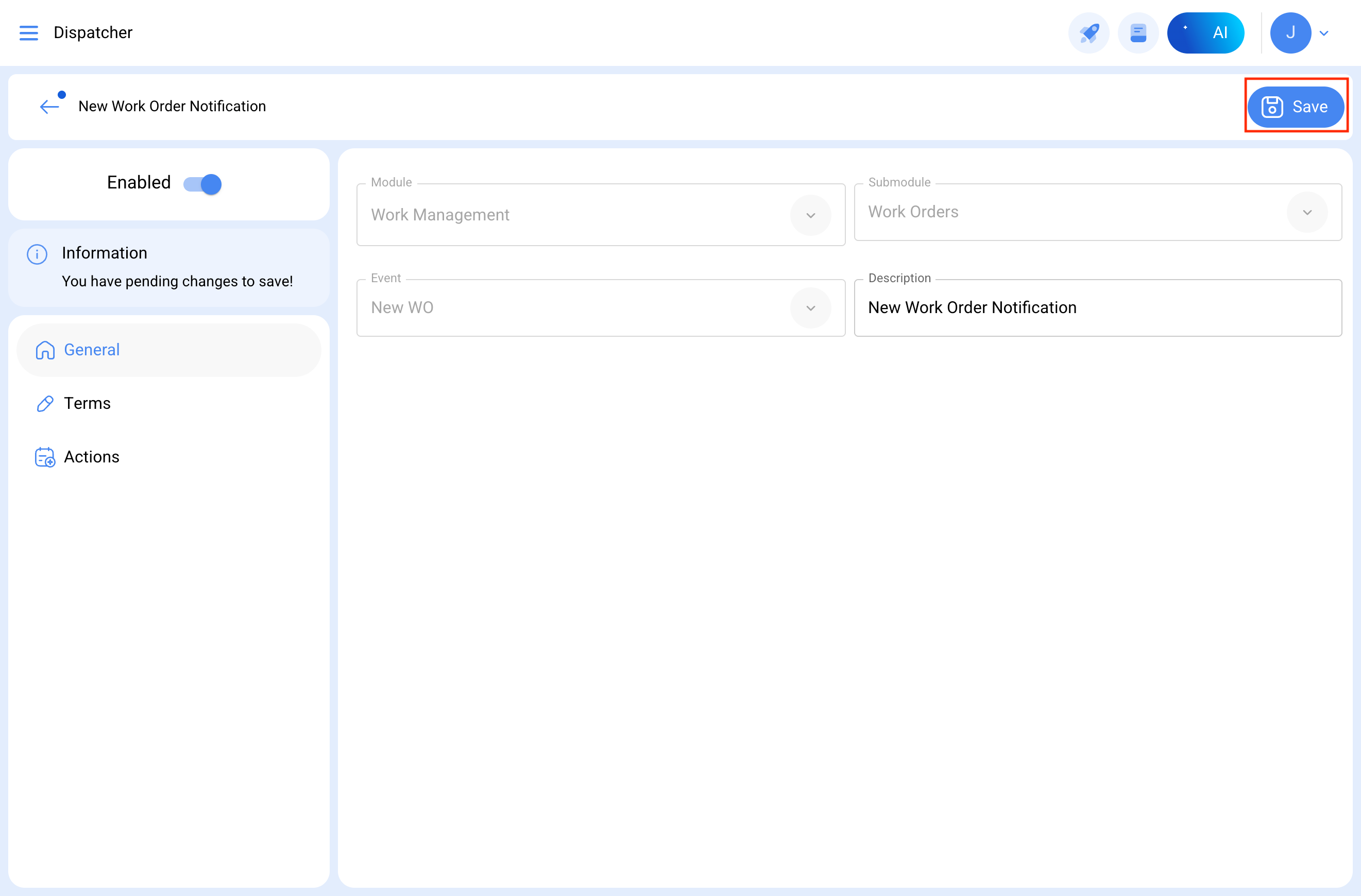
Task: Click the Work Orders submodule field
Action: tap(1097, 212)
